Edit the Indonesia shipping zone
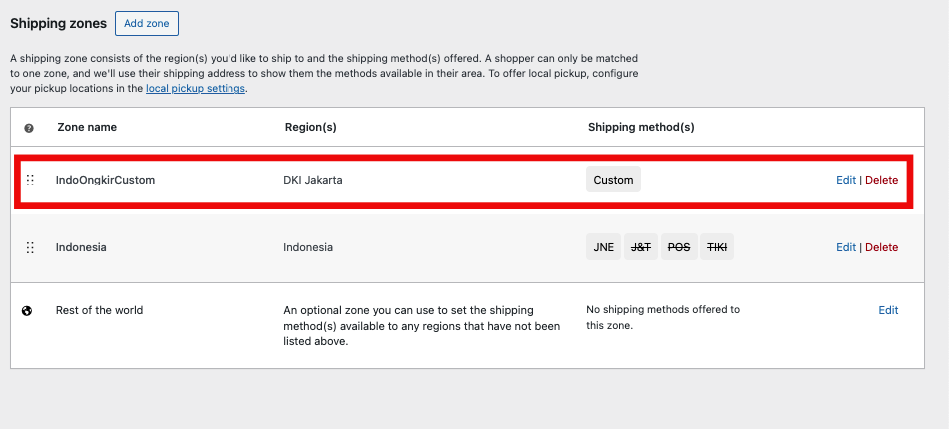The width and height of the screenshot is (949, 429). (846, 247)
